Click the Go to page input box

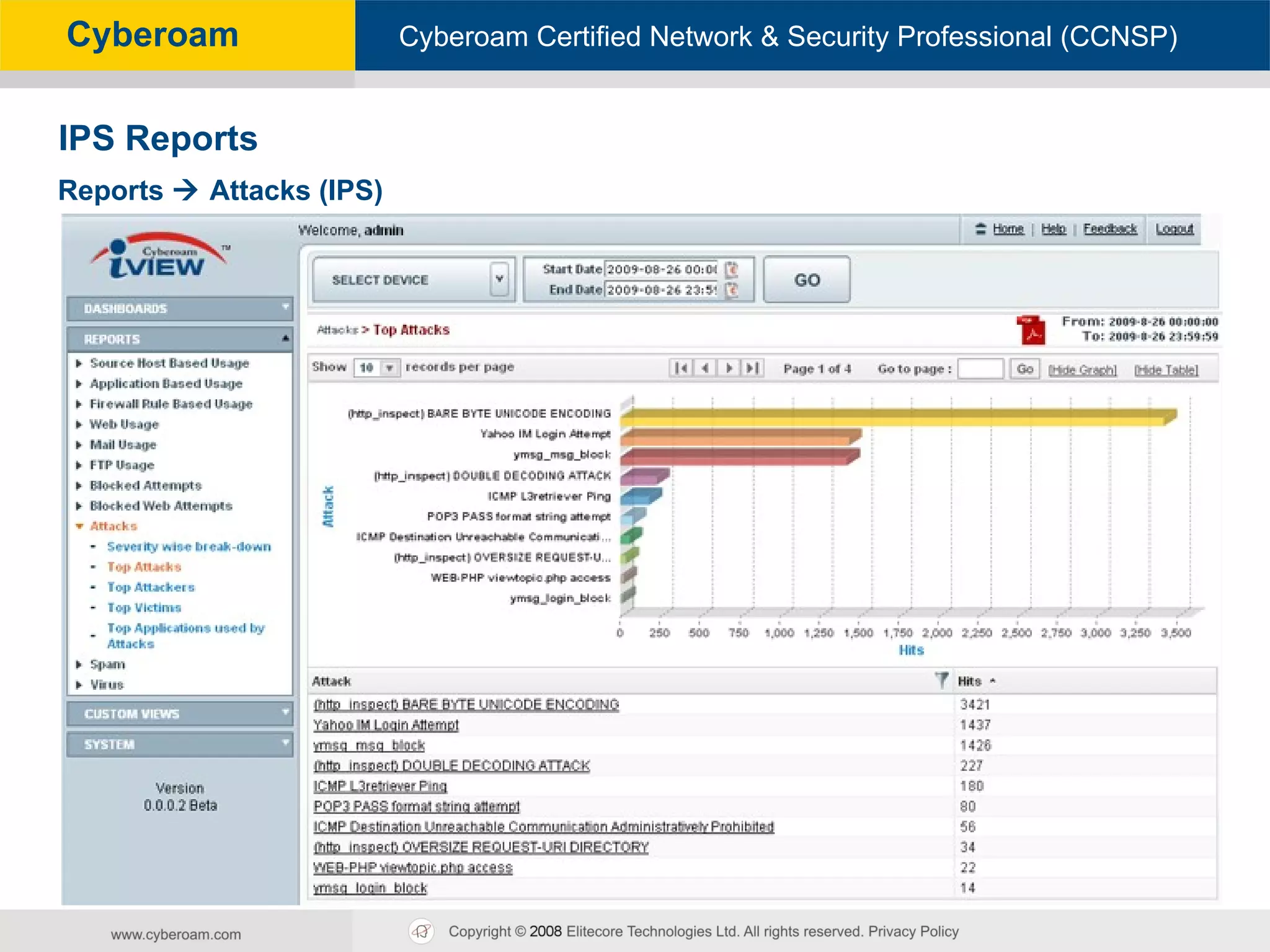click(x=980, y=369)
